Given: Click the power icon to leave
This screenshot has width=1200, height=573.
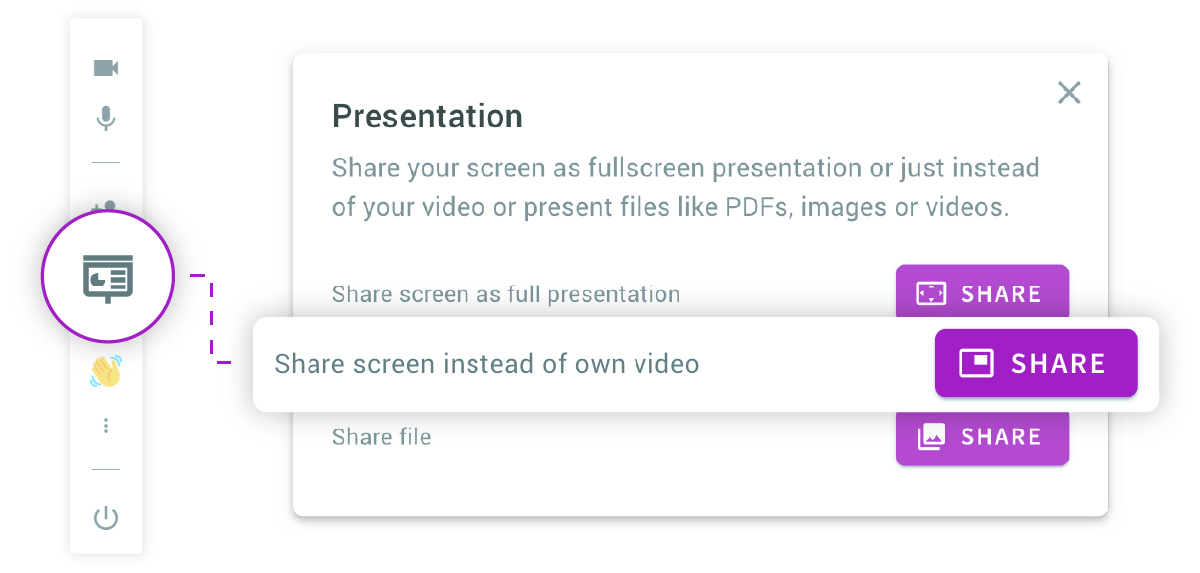Looking at the screenshot, I should click(106, 518).
